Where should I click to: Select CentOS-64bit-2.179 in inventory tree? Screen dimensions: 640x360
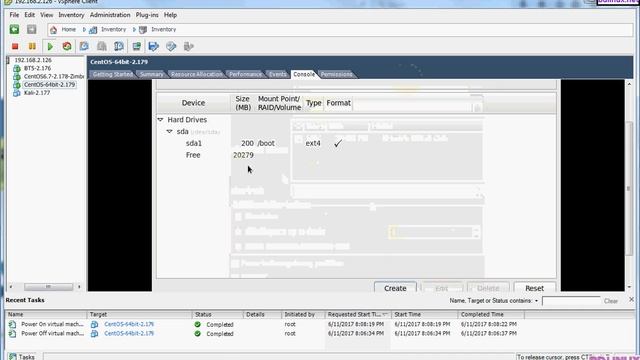[x=49, y=84]
